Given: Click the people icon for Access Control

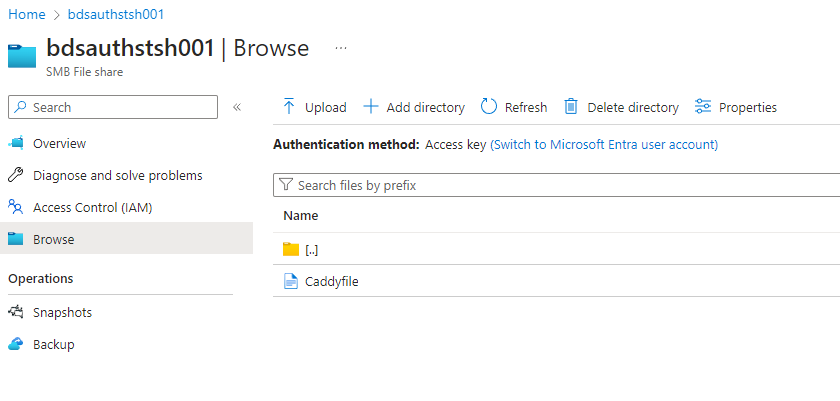Looking at the screenshot, I should [16, 207].
